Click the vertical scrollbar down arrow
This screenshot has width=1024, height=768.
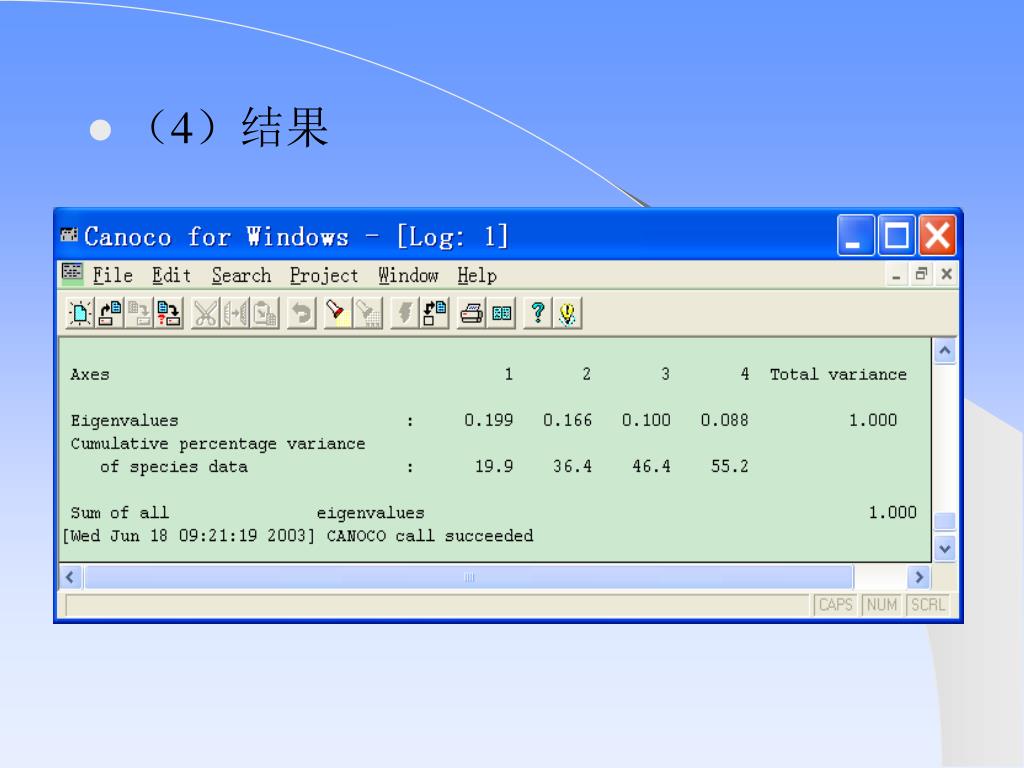point(944,549)
